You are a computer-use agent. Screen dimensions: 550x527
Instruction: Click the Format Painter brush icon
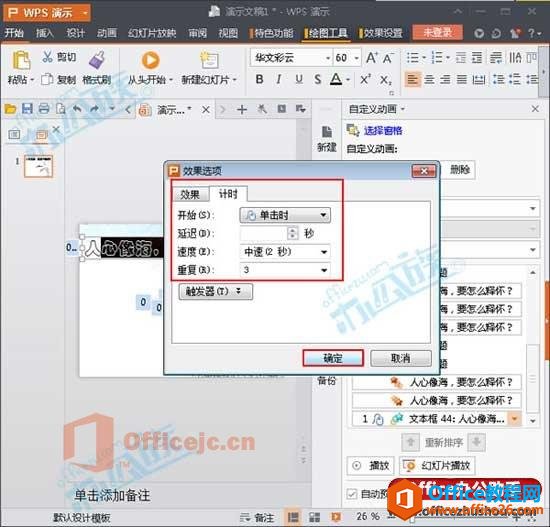[x=97, y=60]
